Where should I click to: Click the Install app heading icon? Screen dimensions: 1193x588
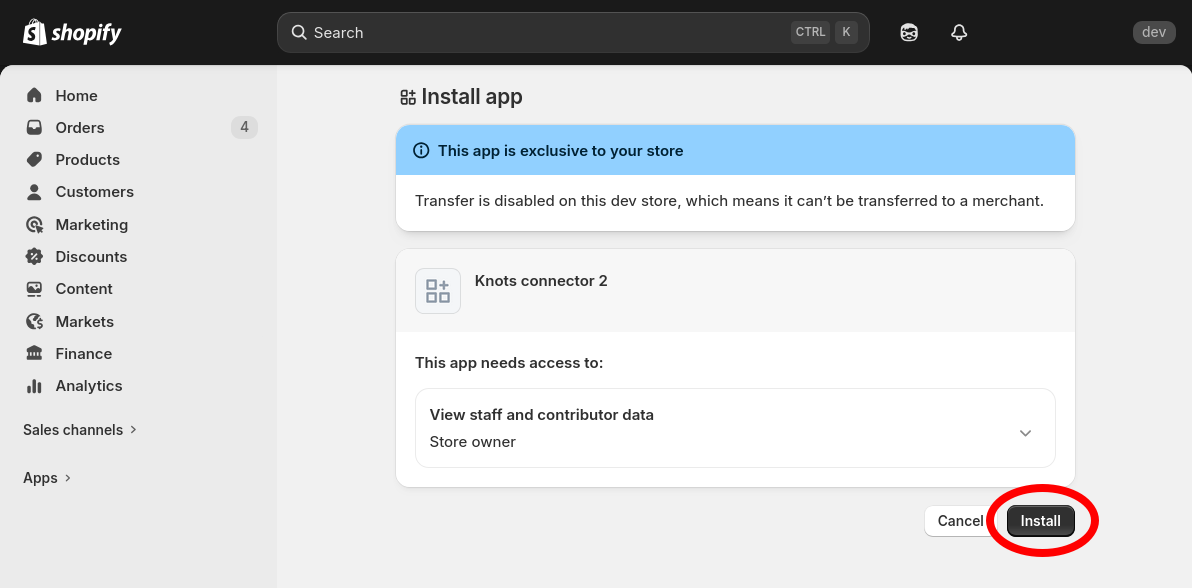[408, 97]
